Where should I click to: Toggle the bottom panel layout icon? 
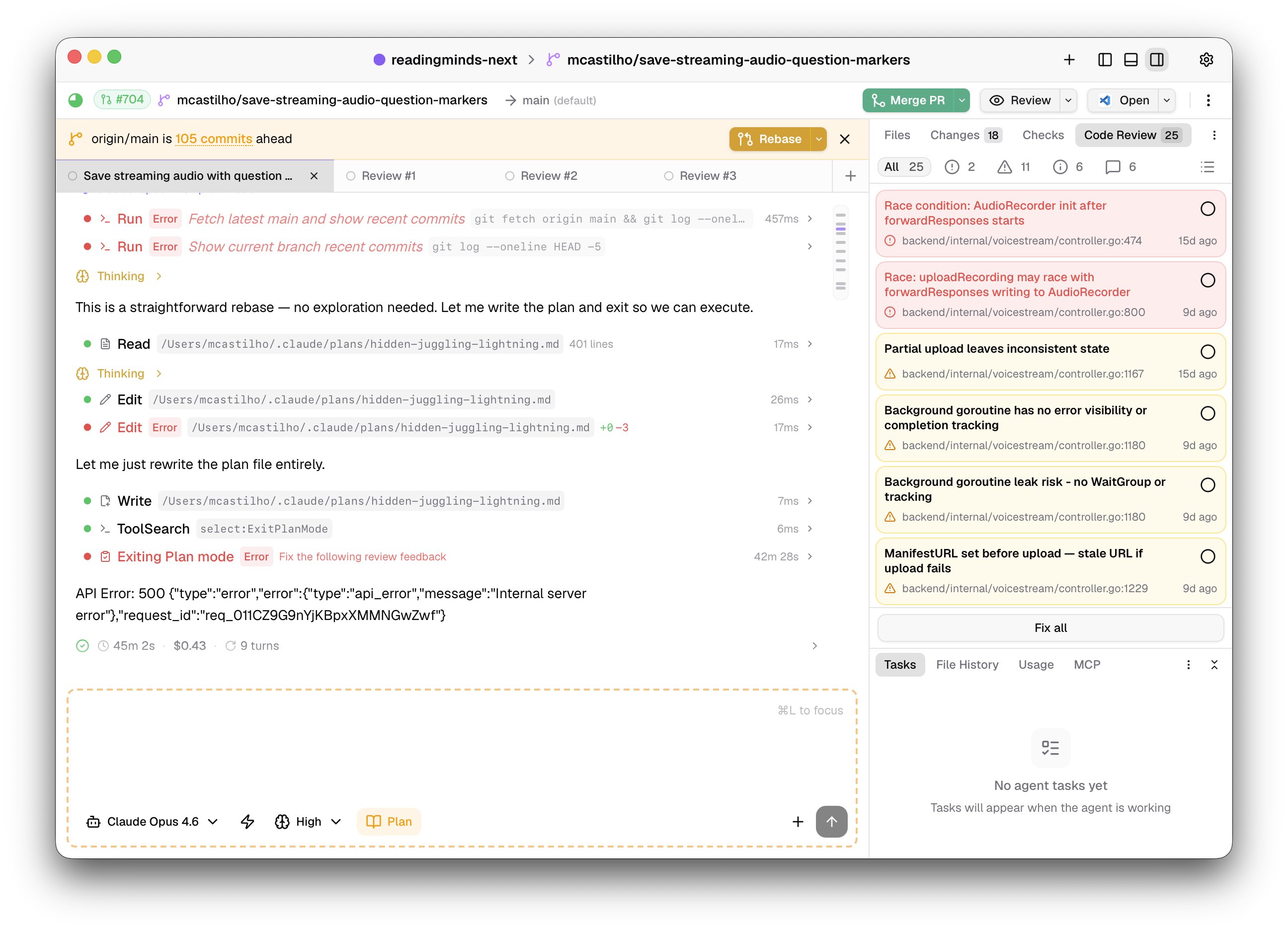click(x=1130, y=60)
